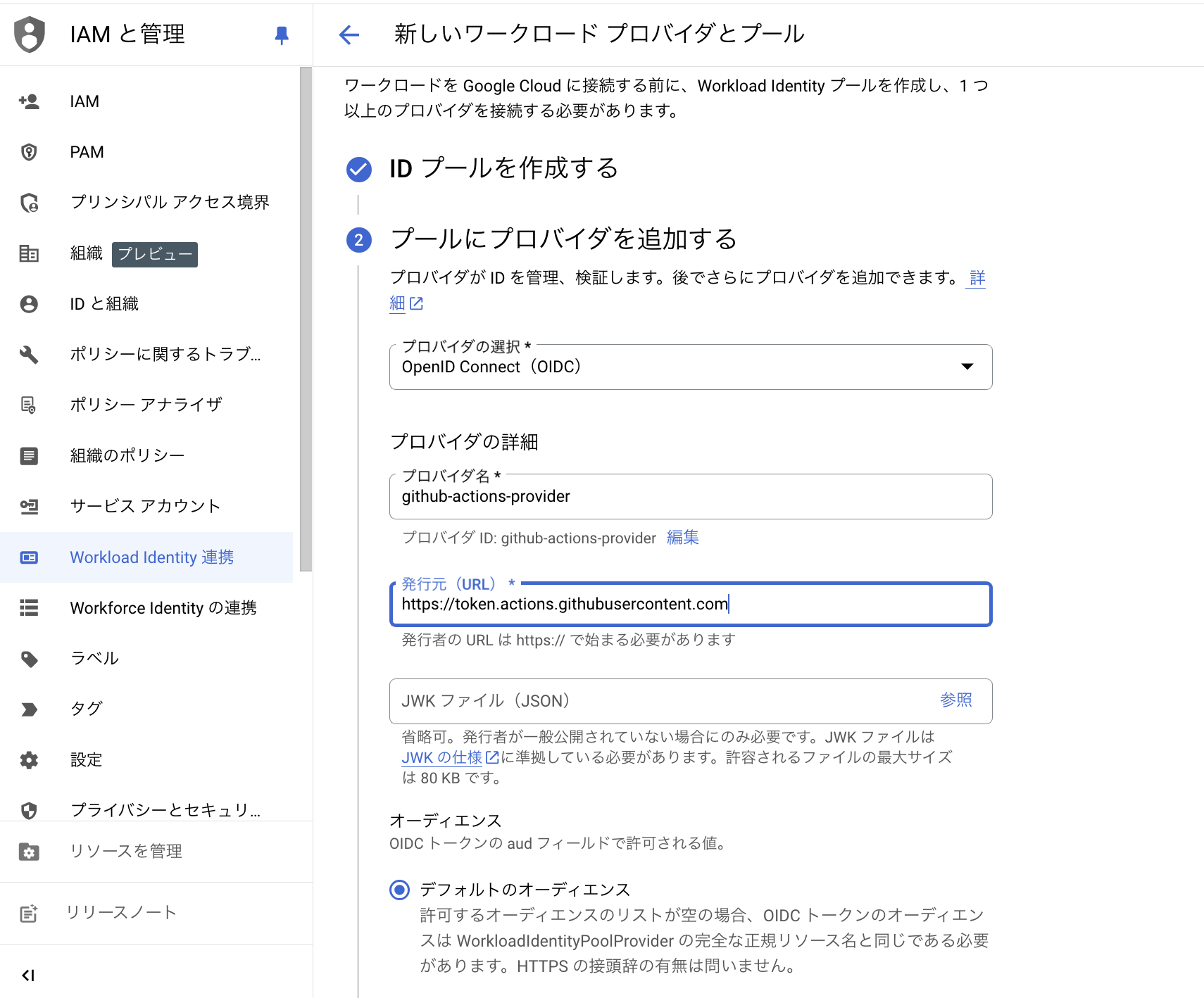Click the 参照 browse button for JWK file
Image resolution: width=1204 pixels, height=998 pixels.
click(x=956, y=700)
